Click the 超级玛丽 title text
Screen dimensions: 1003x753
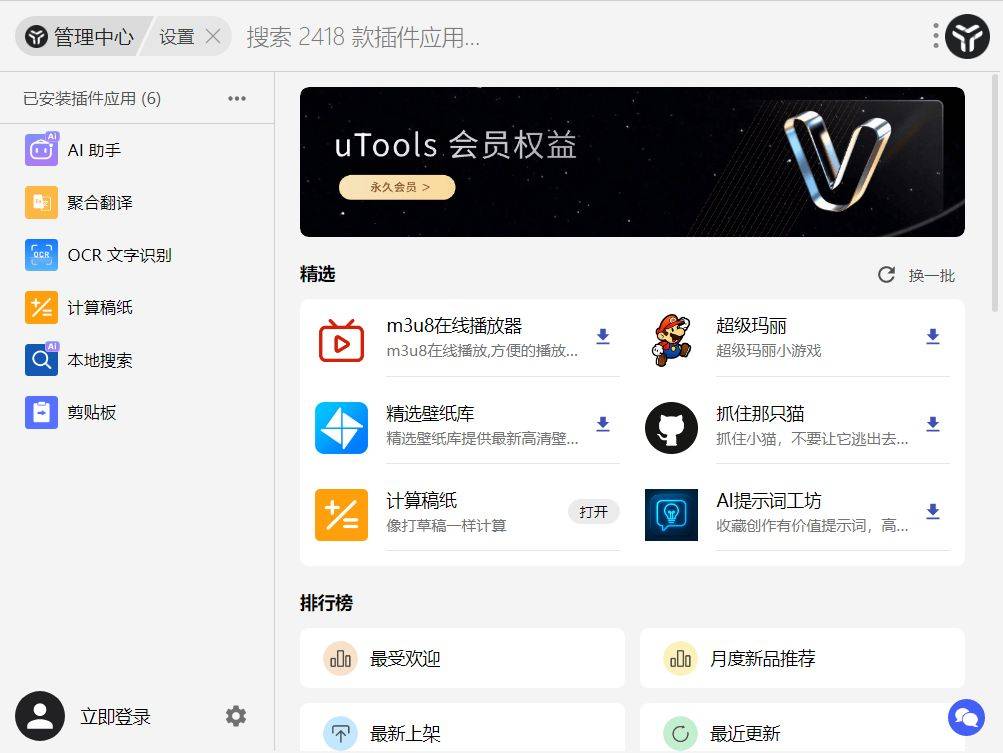[x=752, y=326]
